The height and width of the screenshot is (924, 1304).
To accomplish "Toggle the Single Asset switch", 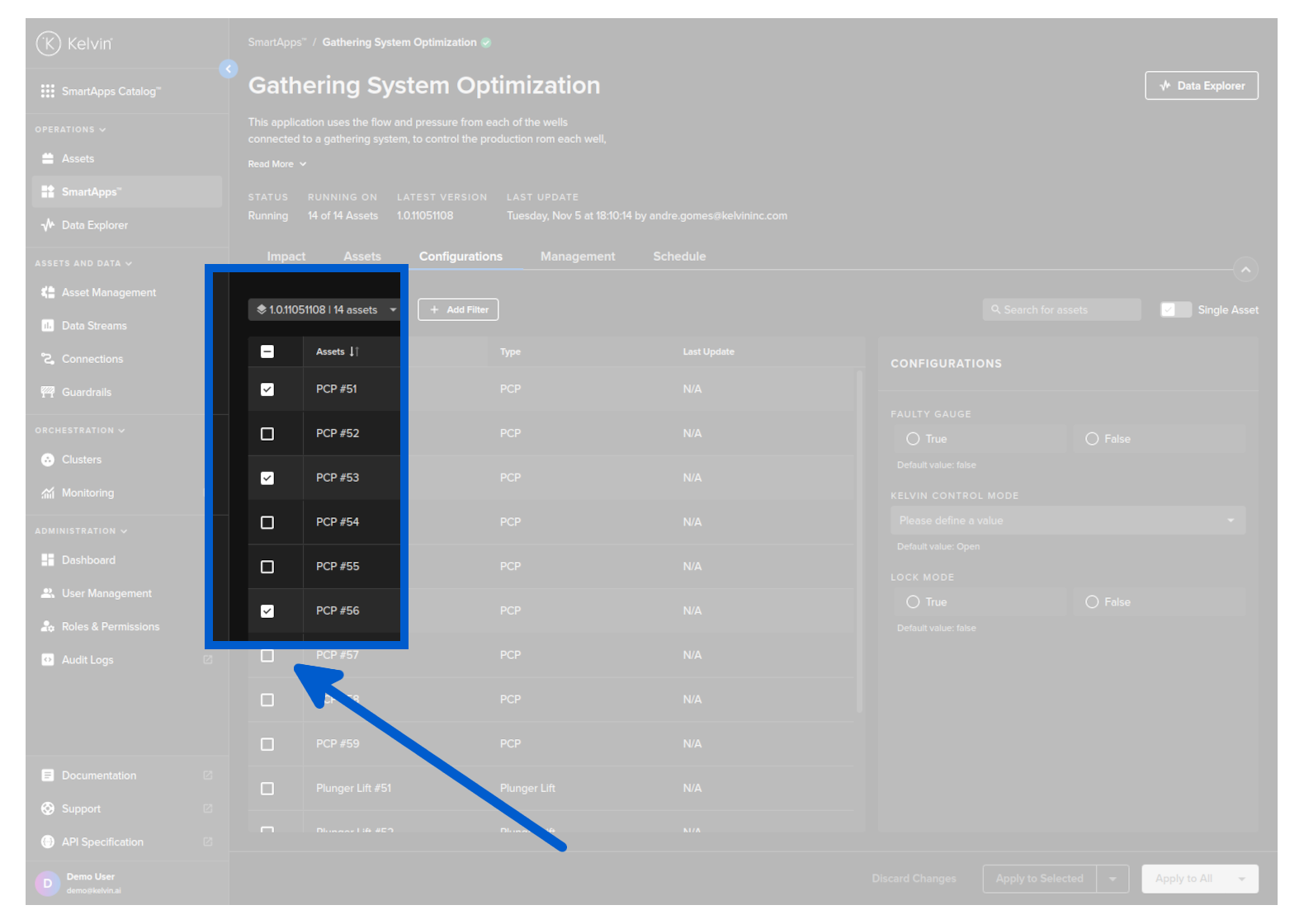I will tap(1175, 310).
